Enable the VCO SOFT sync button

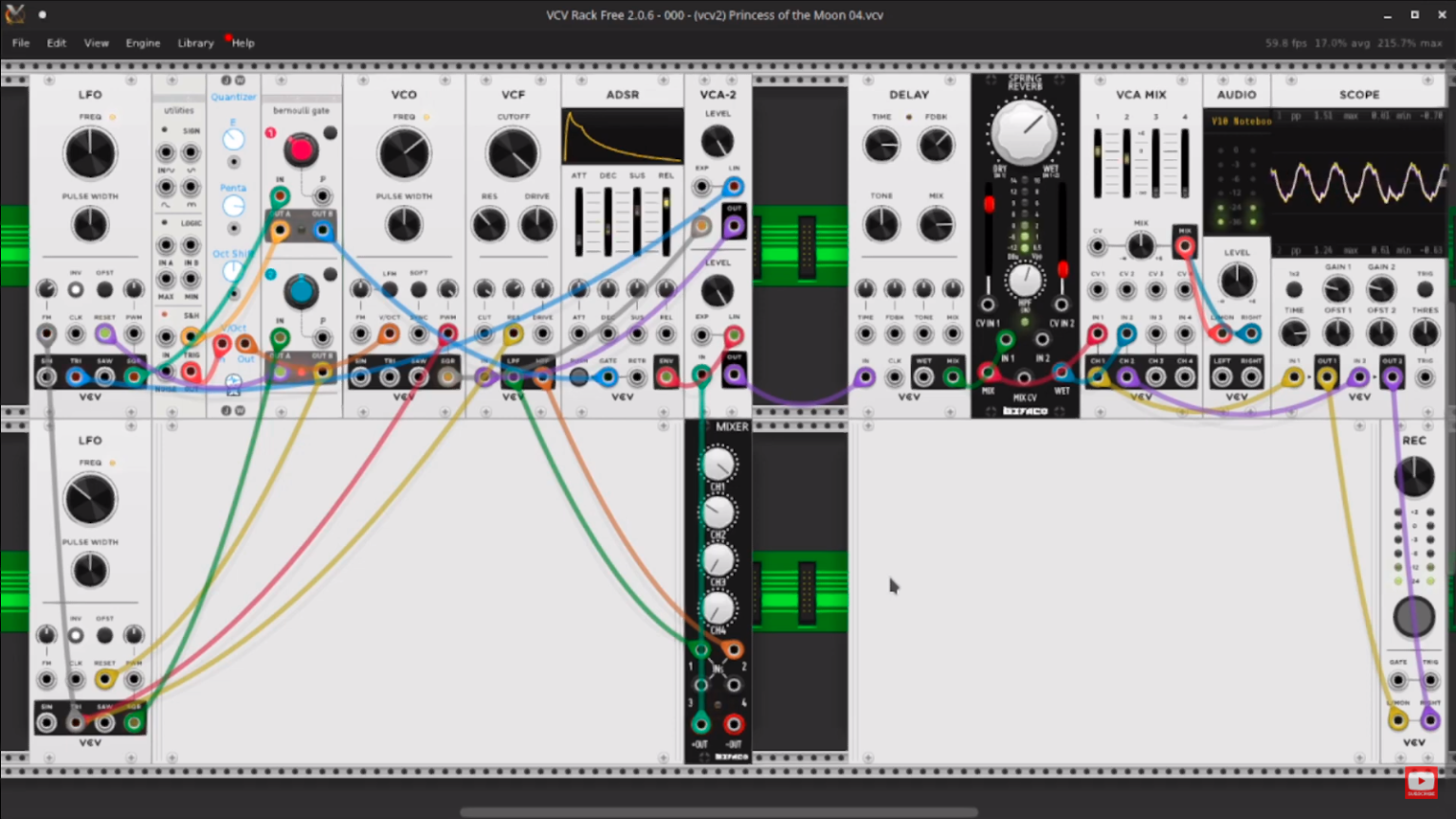pos(418,289)
